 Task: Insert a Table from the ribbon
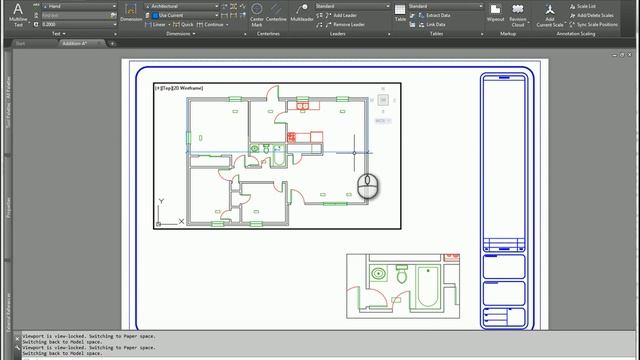click(x=400, y=13)
